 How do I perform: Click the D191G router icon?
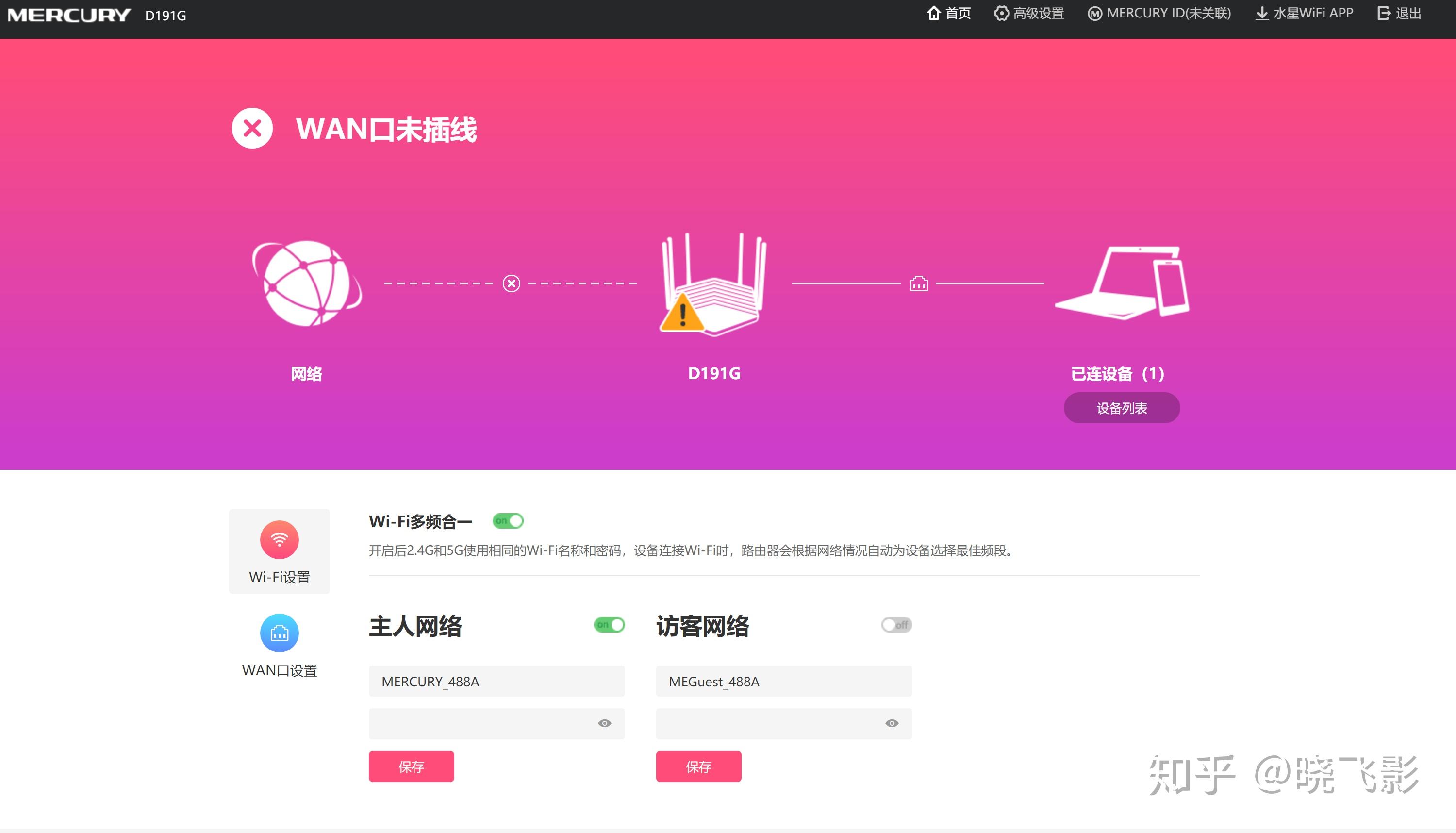[x=714, y=284]
